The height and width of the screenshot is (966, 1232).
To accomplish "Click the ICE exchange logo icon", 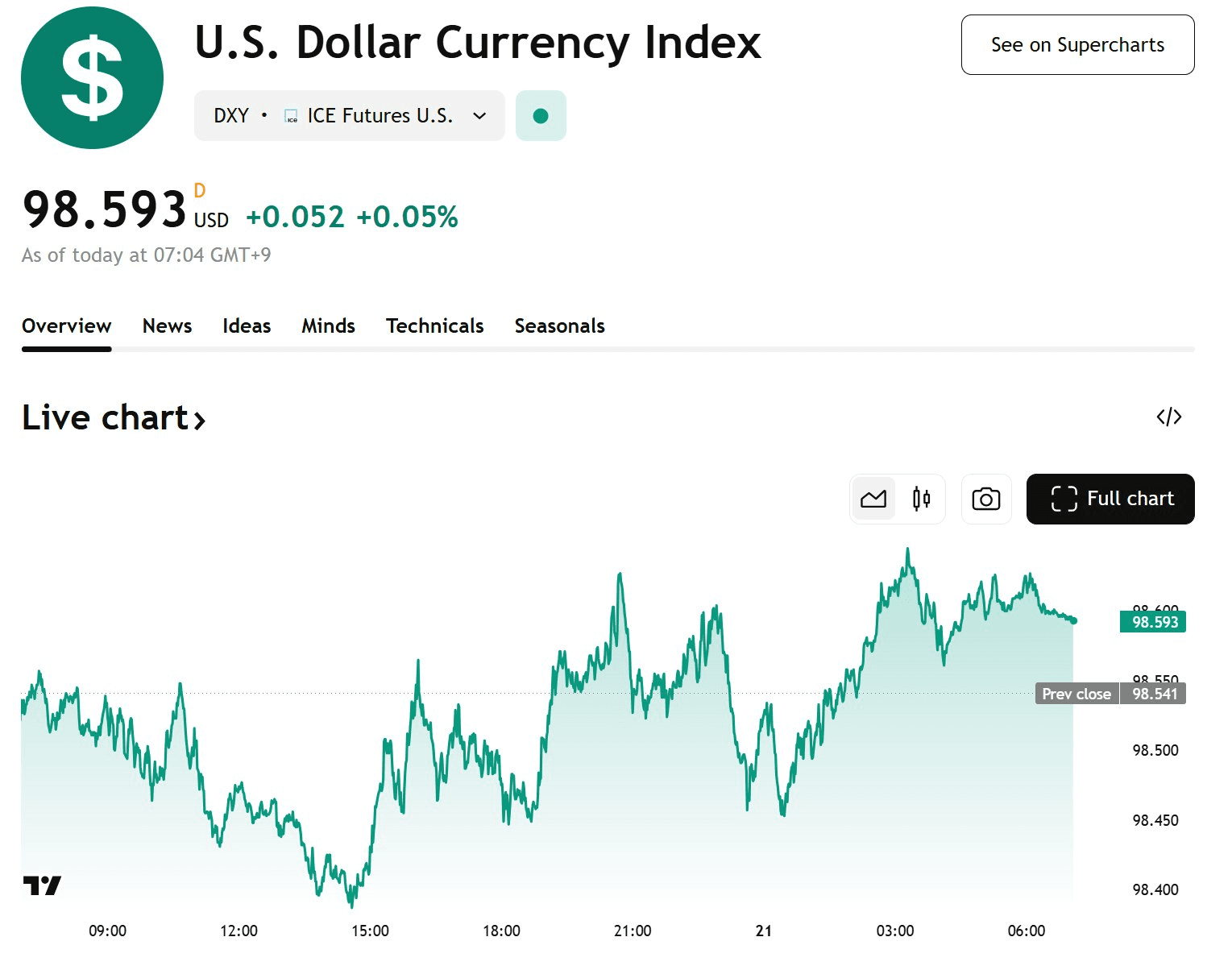I will (291, 117).
